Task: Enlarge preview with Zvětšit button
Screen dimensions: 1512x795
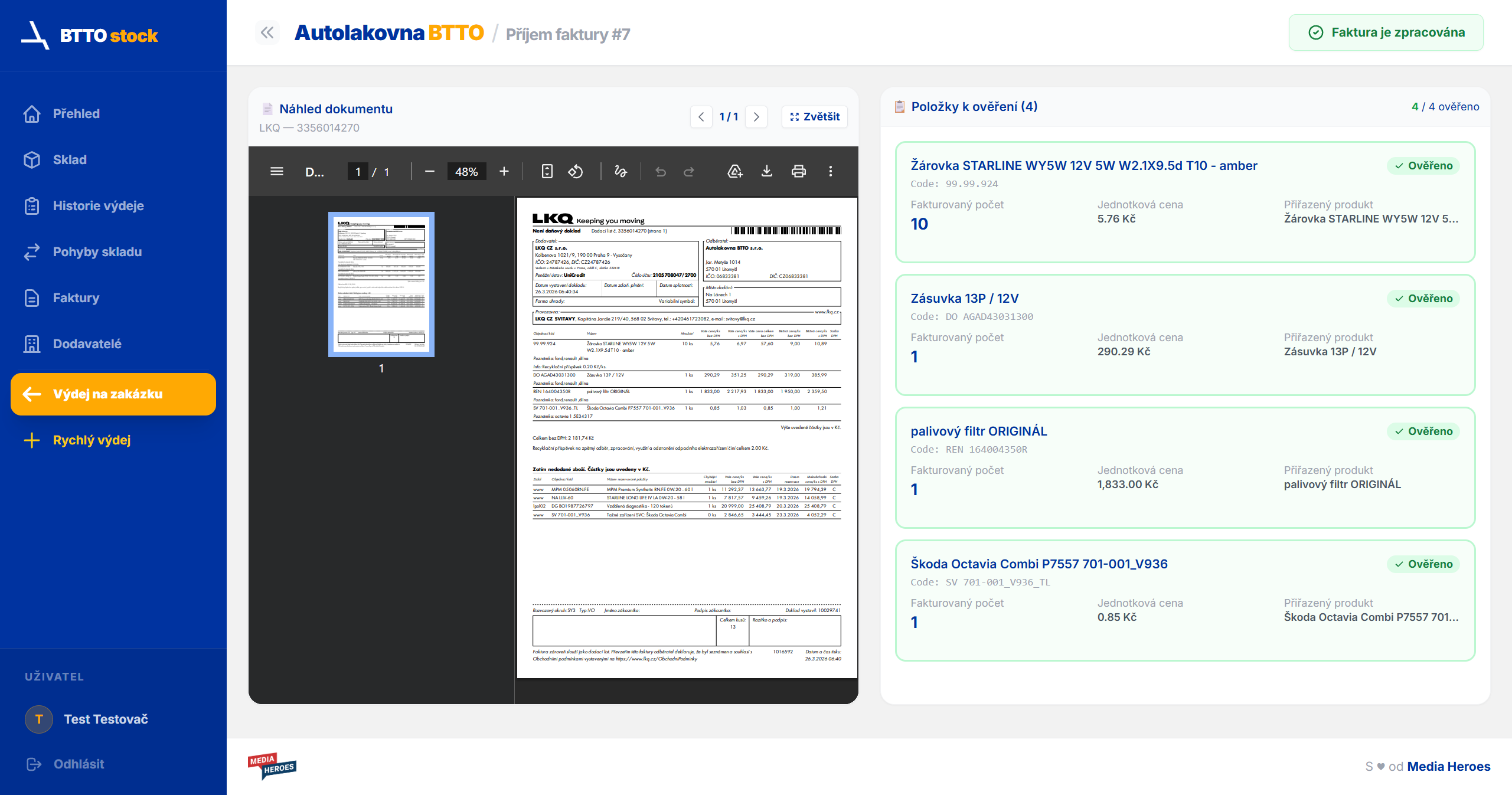Action: coord(815,116)
